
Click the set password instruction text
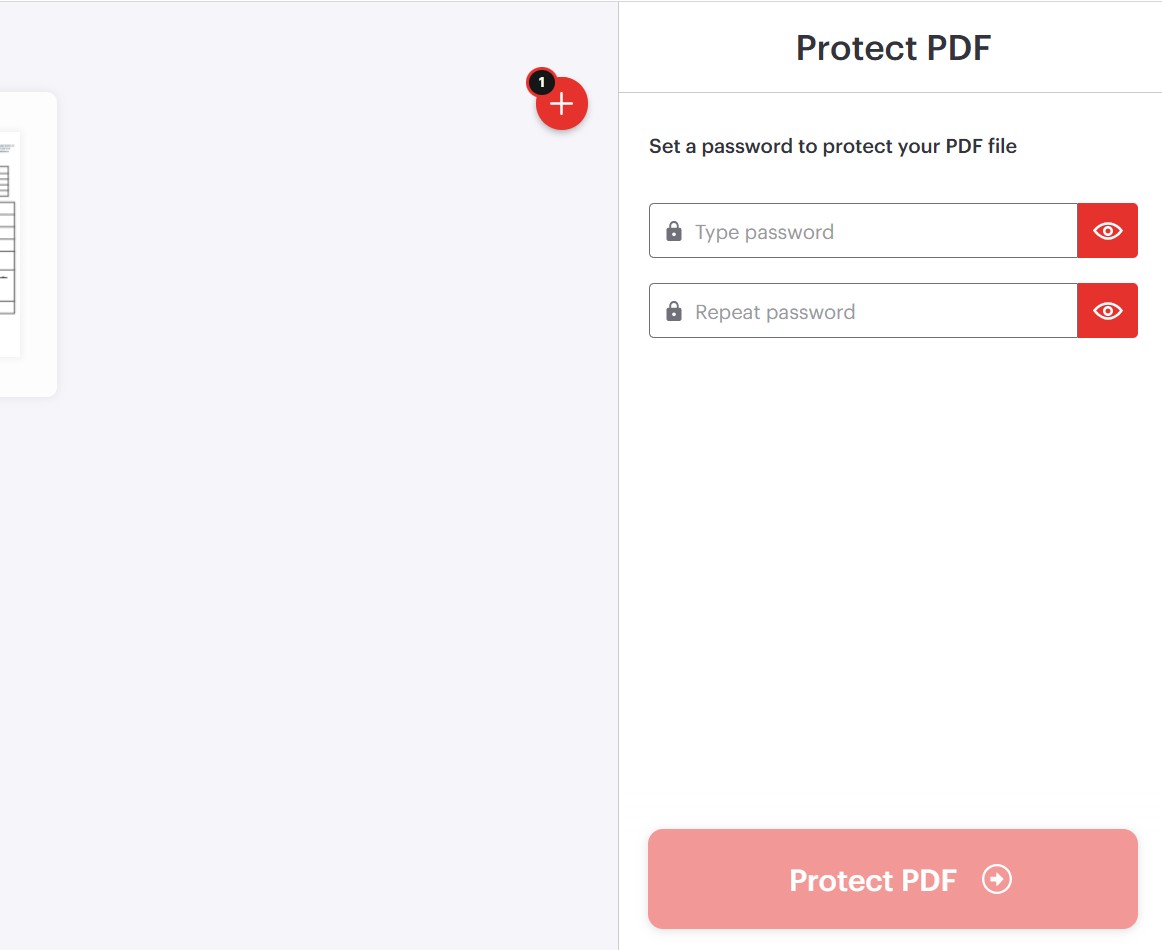pos(832,146)
